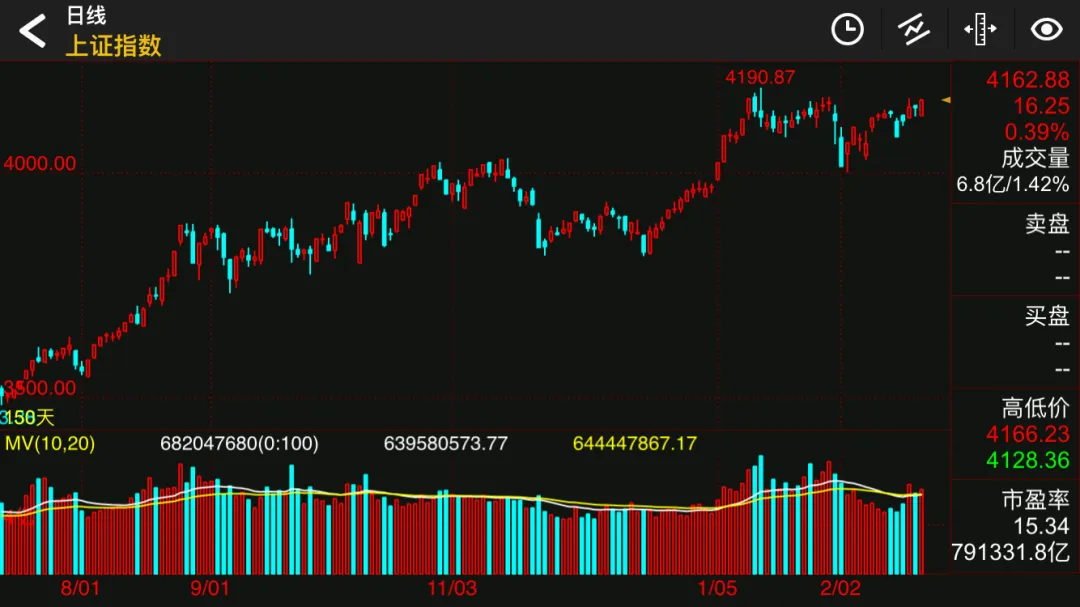Image resolution: width=1080 pixels, height=607 pixels.
Task: Tap the 150天 range label
Action: (28, 418)
